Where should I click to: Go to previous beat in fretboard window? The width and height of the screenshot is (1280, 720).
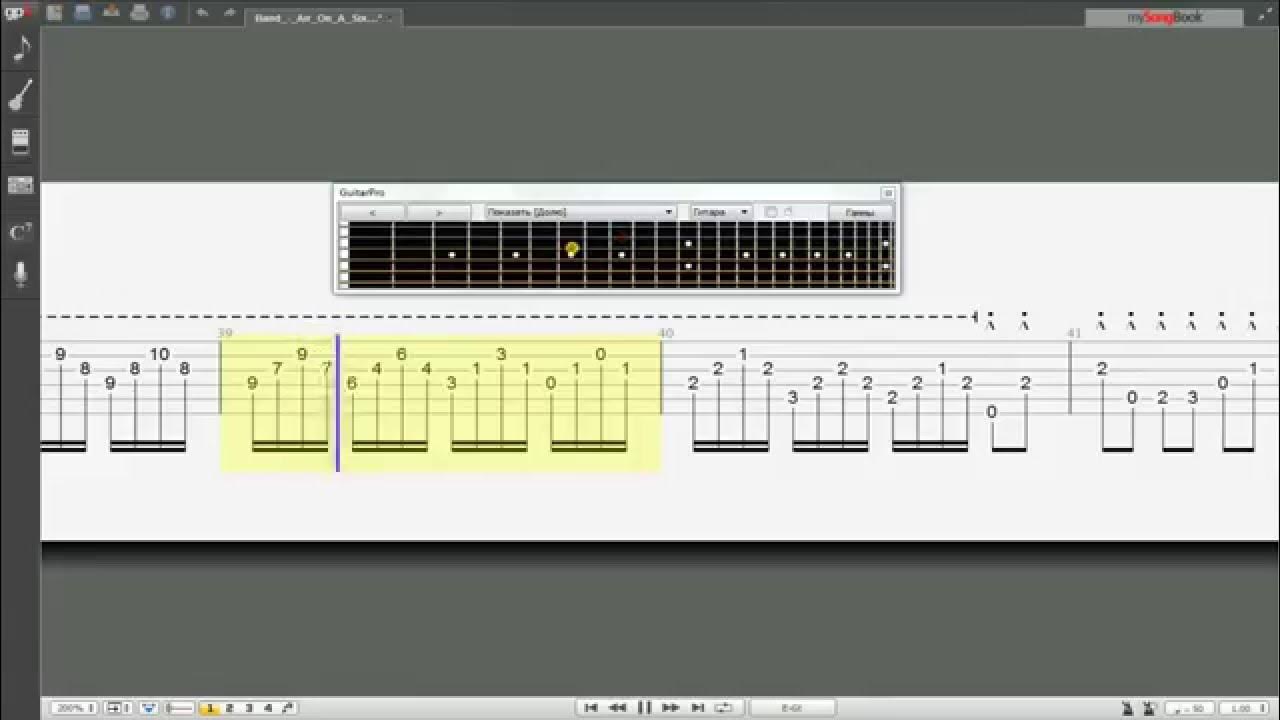pos(372,213)
